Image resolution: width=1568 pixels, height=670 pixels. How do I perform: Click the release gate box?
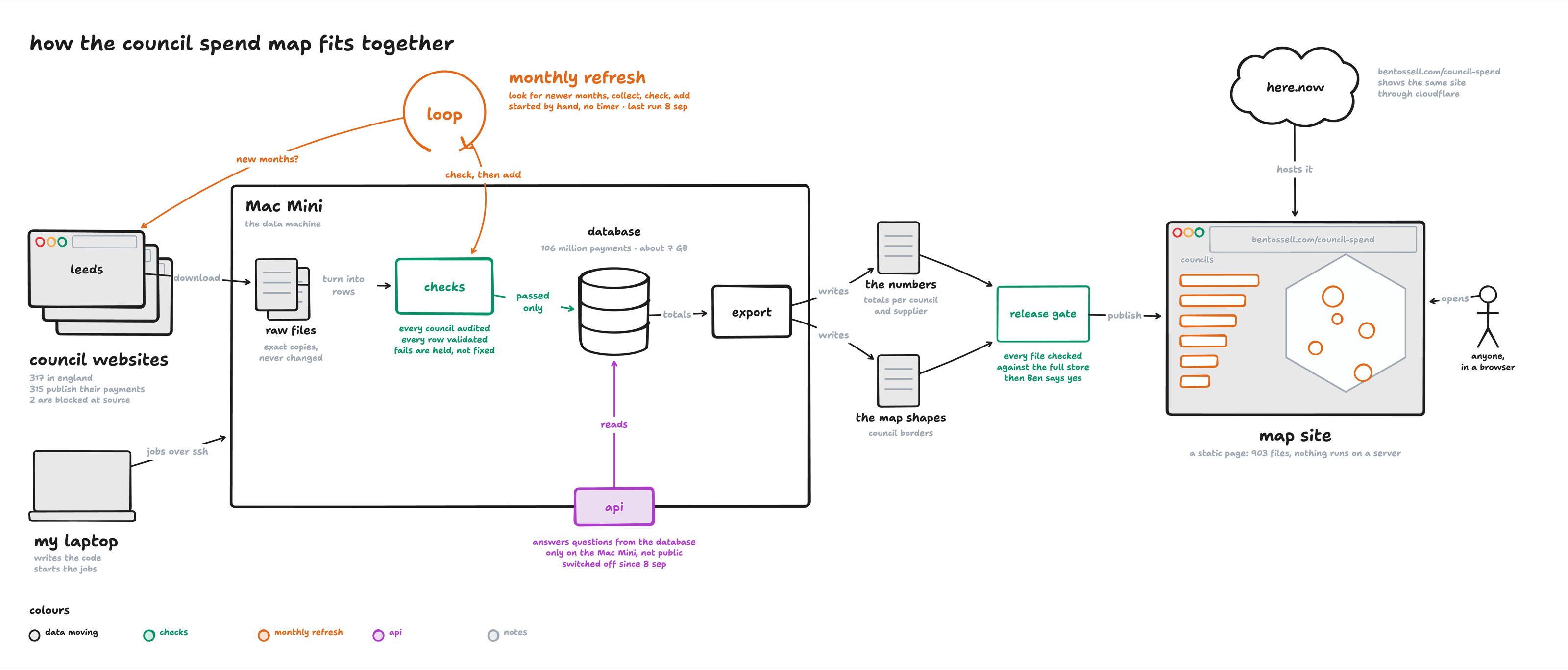1043,314
